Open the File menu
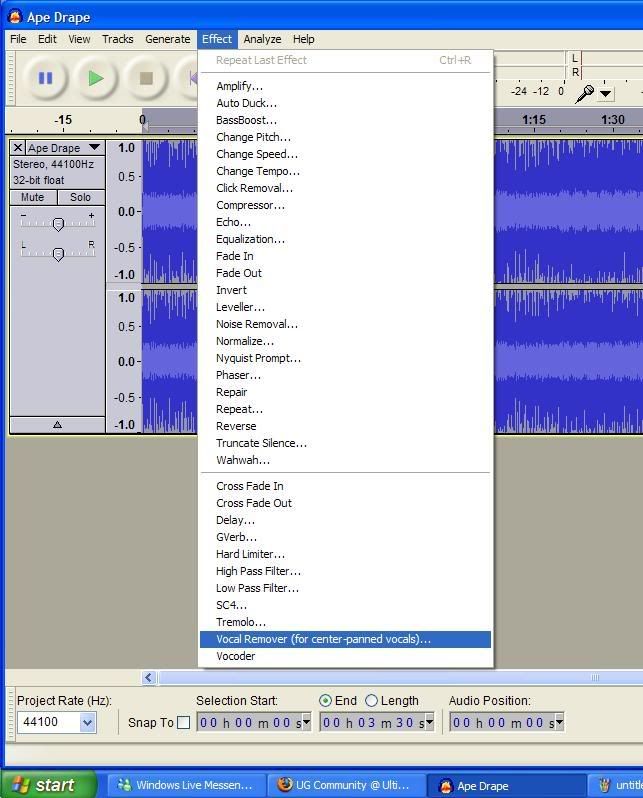The width and height of the screenshot is (643, 798). (x=18, y=39)
